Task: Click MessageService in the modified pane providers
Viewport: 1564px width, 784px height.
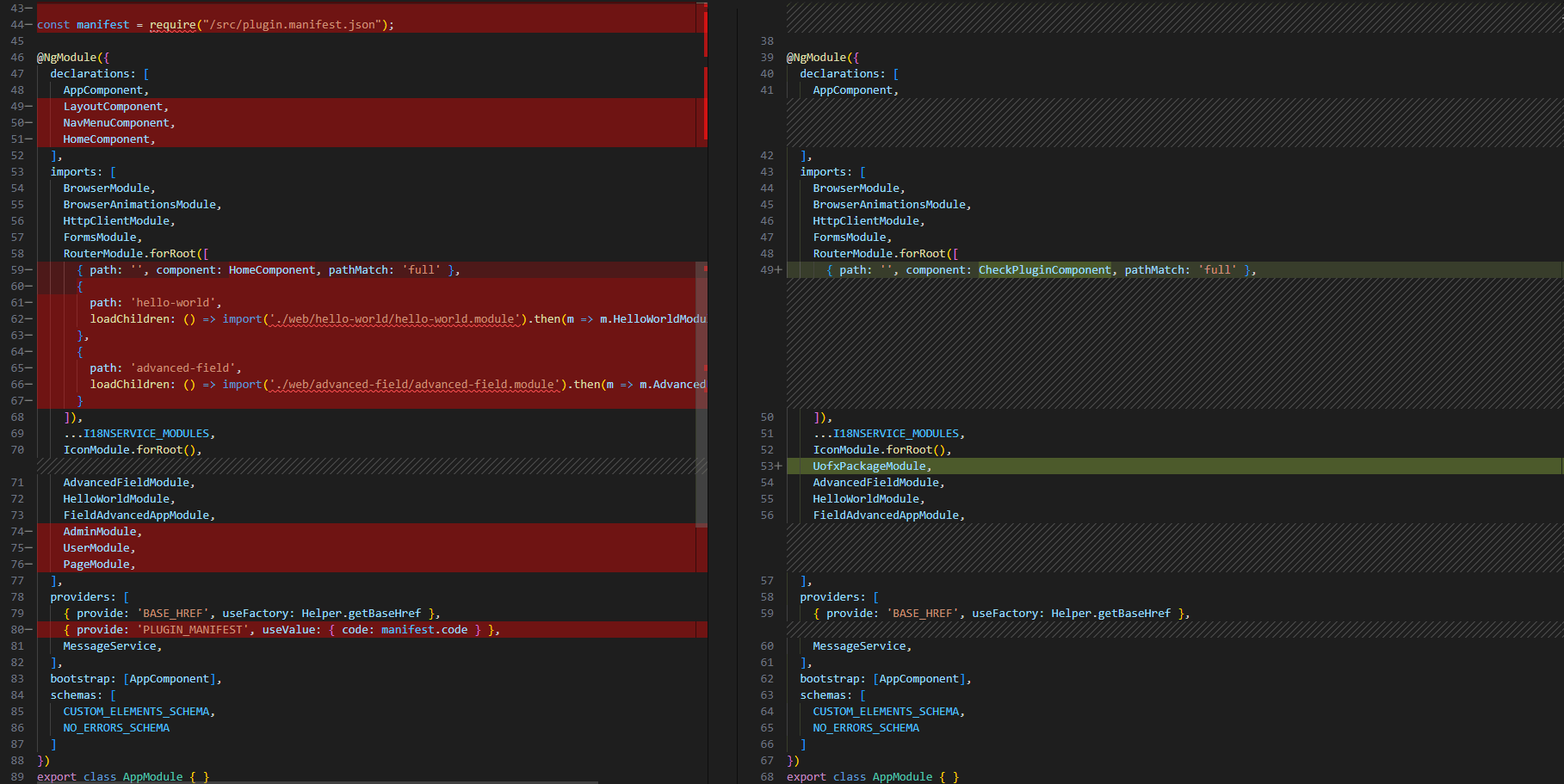Action: pyautogui.click(x=859, y=646)
